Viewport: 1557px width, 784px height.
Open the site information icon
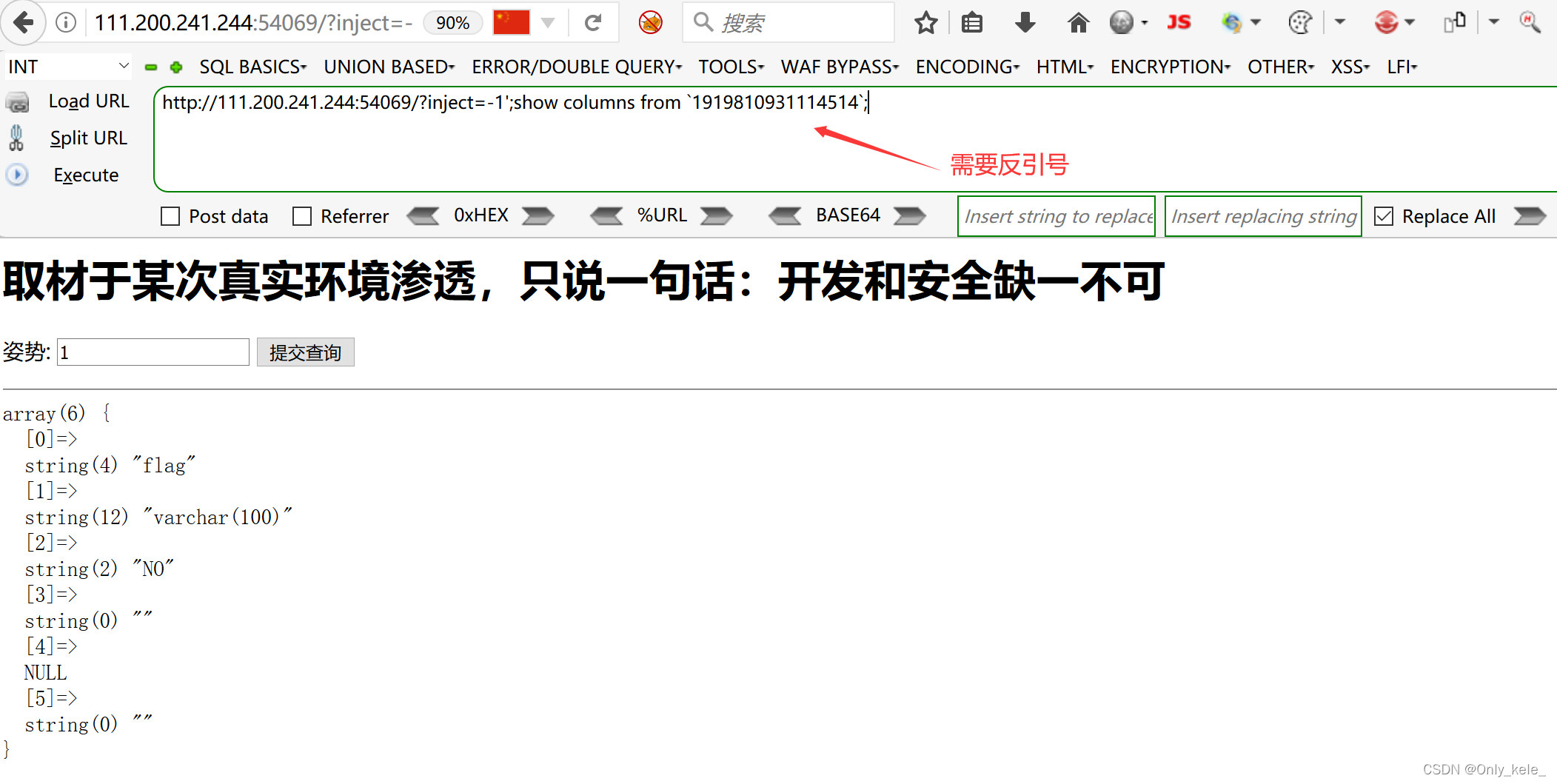(x=66, y=23)
